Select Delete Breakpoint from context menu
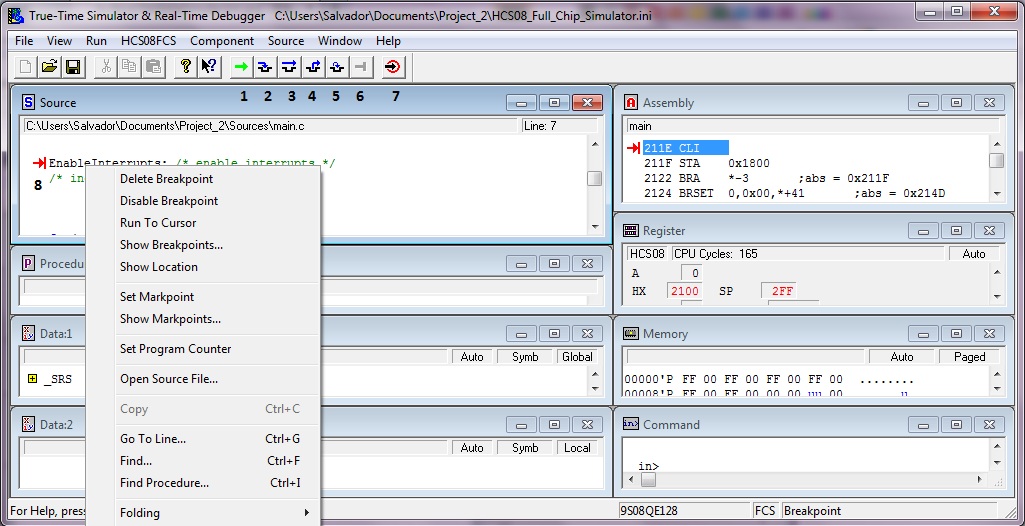Image resolution: width=1025 pixels, height=526 pixels. [x=166, y=179]
